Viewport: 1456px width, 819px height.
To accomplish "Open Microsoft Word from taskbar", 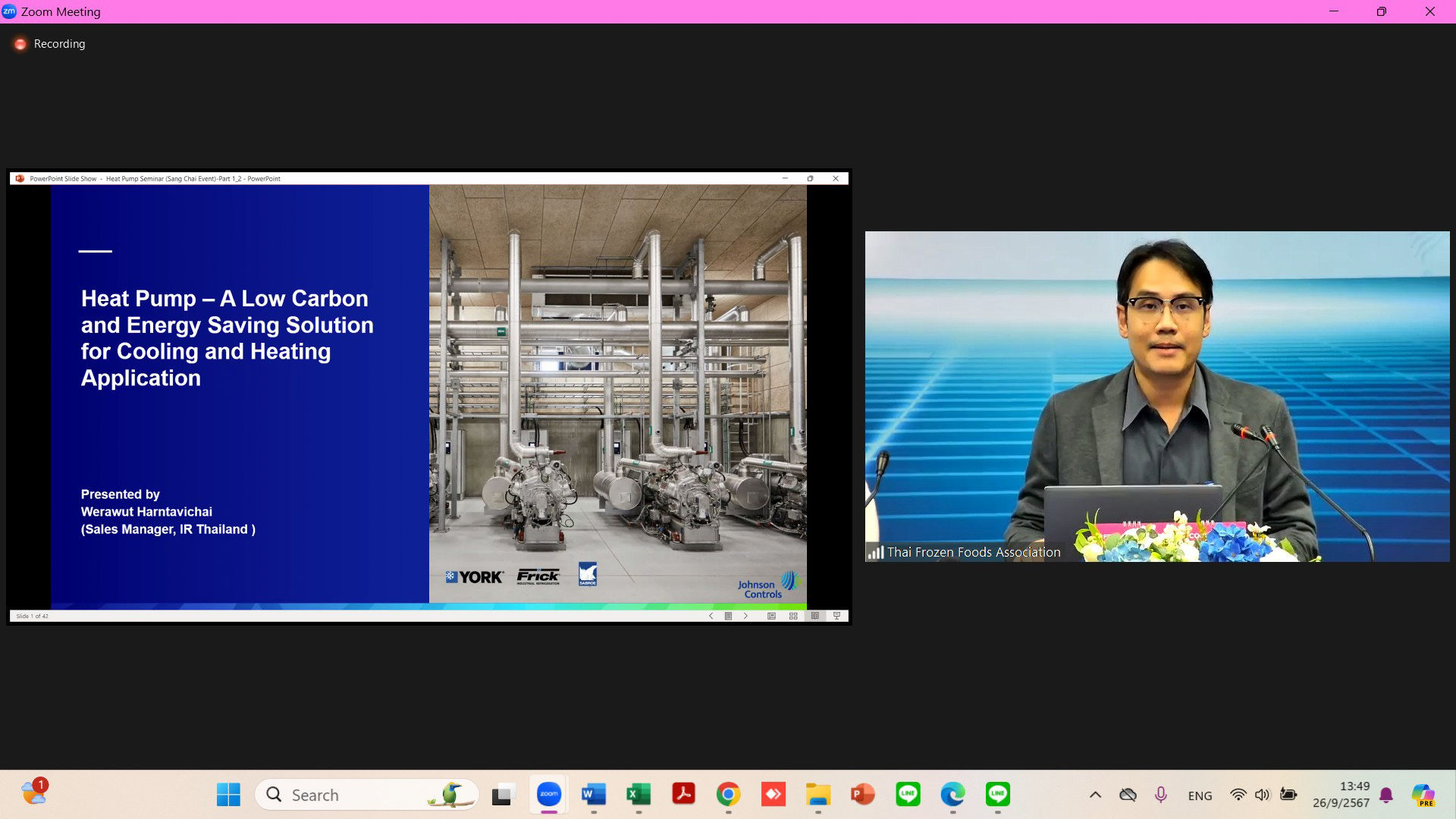I will tap(593, 795).
